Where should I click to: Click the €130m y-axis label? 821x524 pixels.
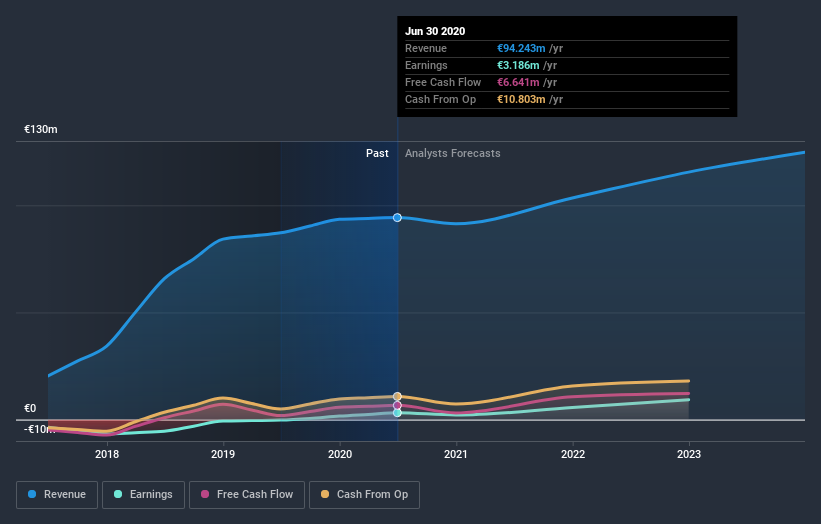[41, 129]
